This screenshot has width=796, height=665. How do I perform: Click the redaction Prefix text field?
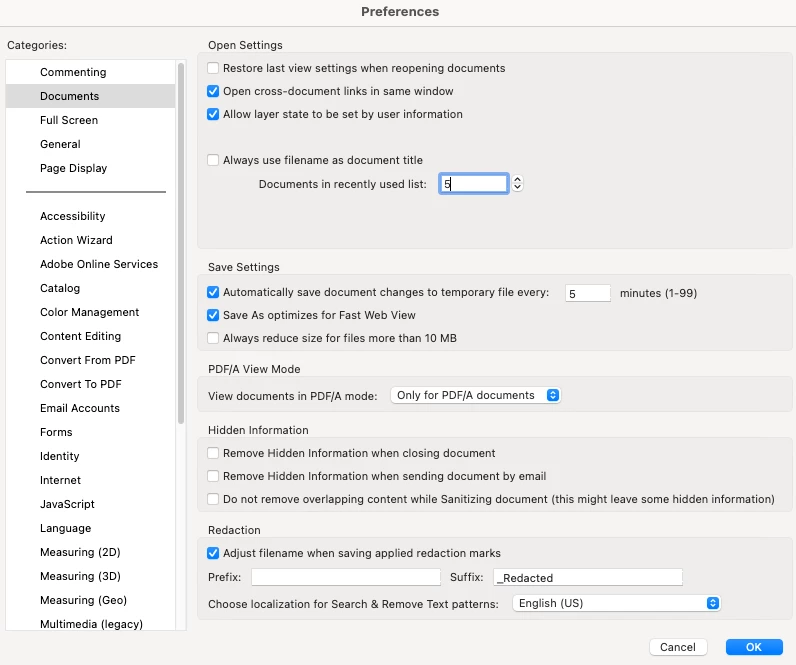pyautogui.click(x=345, y=577)
